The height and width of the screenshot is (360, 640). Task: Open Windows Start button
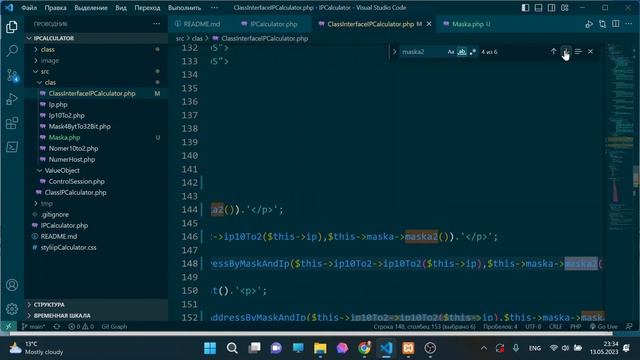pyautogui.click(x=210, y=348)
